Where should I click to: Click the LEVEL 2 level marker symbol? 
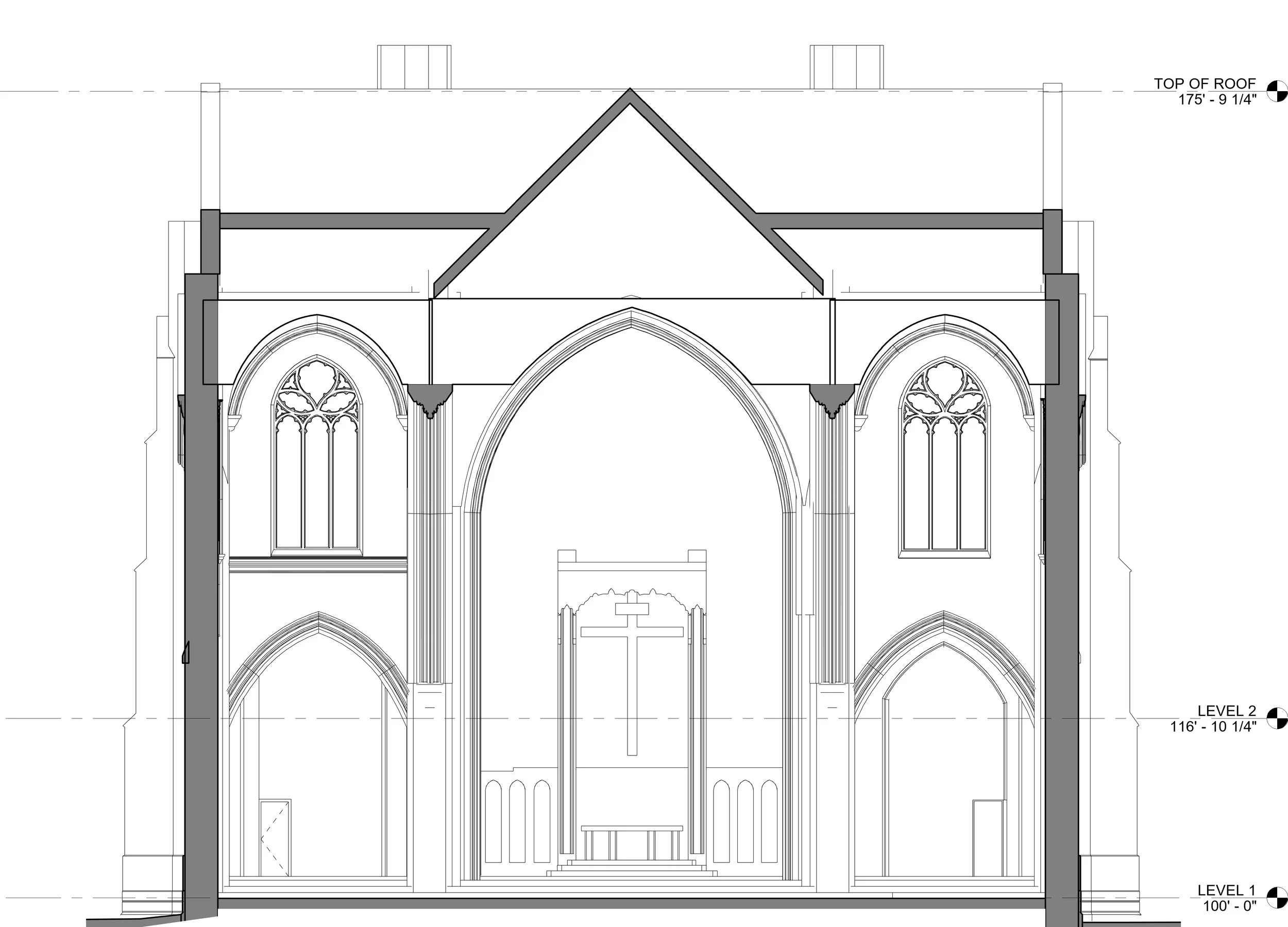click(x=1278, y=718)
